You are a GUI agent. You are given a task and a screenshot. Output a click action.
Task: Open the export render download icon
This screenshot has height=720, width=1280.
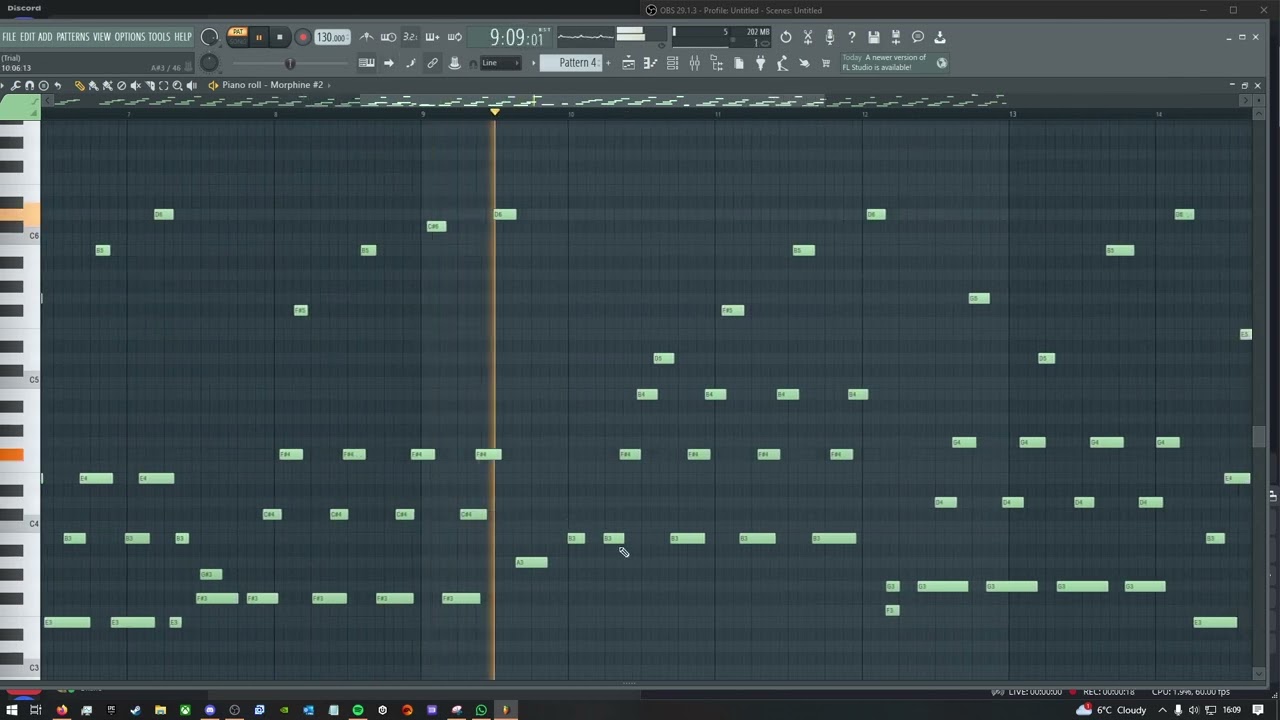coord(940,37)
